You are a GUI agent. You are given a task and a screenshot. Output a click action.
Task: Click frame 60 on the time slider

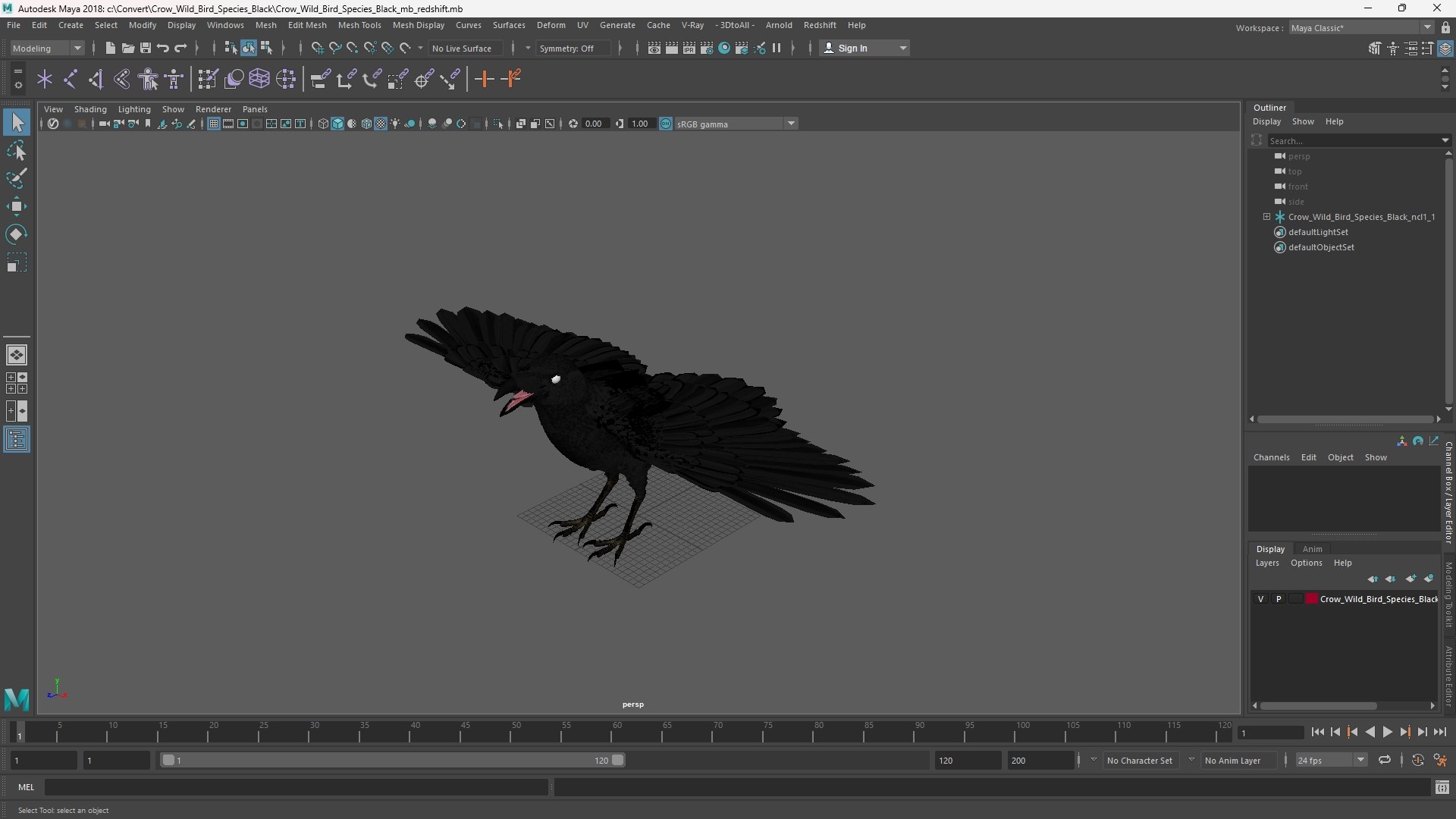coord(617,732)
